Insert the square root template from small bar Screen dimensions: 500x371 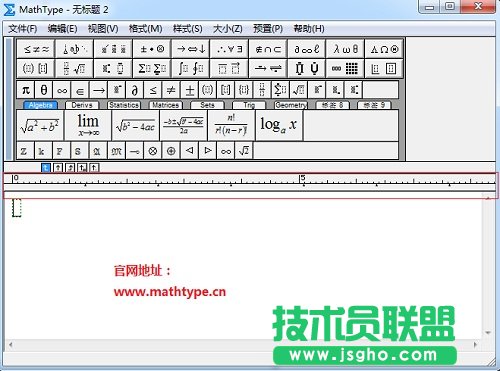pos(298,90)
